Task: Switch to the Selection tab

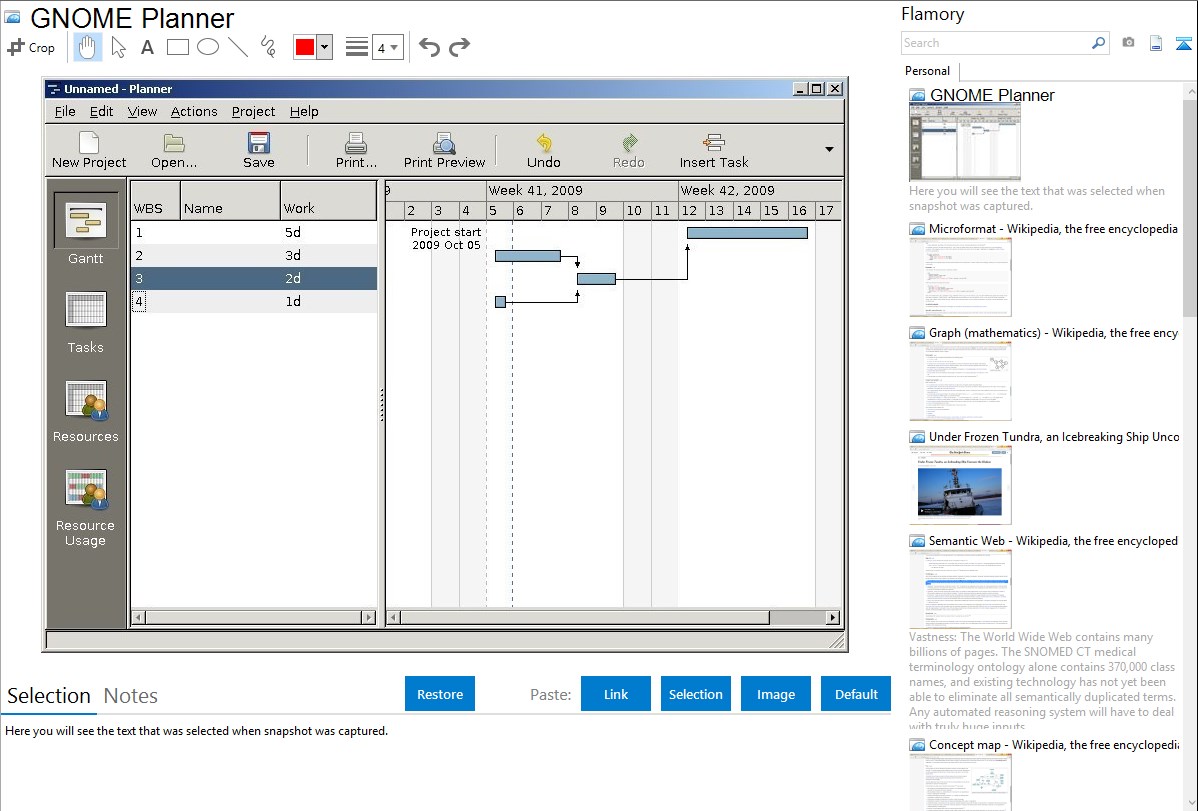Action: 49,696
